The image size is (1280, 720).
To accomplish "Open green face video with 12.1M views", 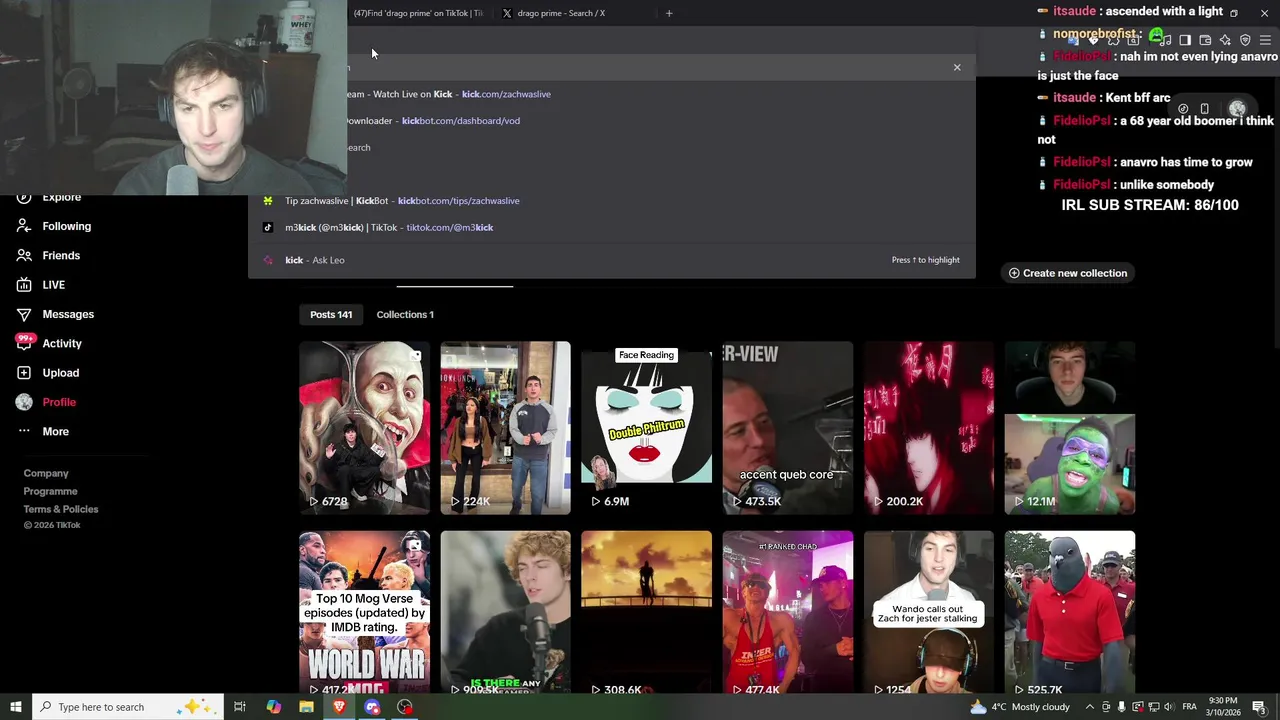I will click(x=1069, y=428).
